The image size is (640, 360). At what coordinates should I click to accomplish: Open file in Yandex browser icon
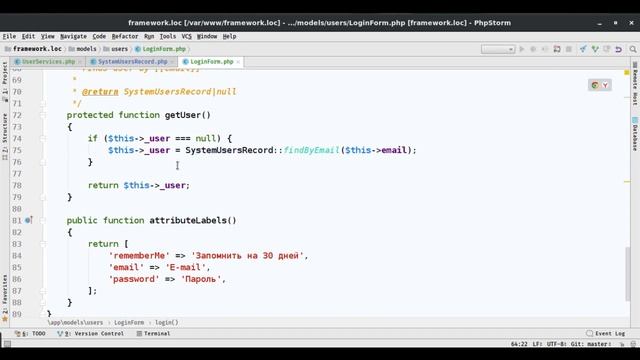pyautogui.click(x=605, y=85)
